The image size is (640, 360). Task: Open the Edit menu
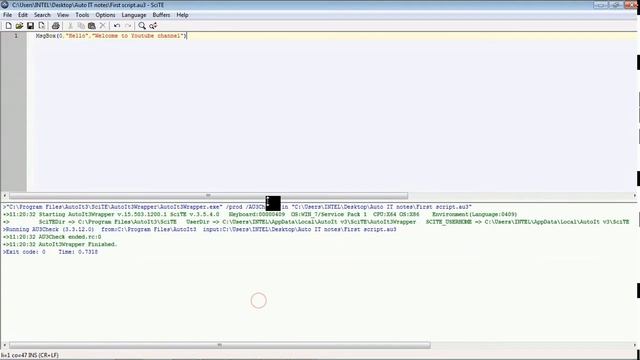(23, 15)
